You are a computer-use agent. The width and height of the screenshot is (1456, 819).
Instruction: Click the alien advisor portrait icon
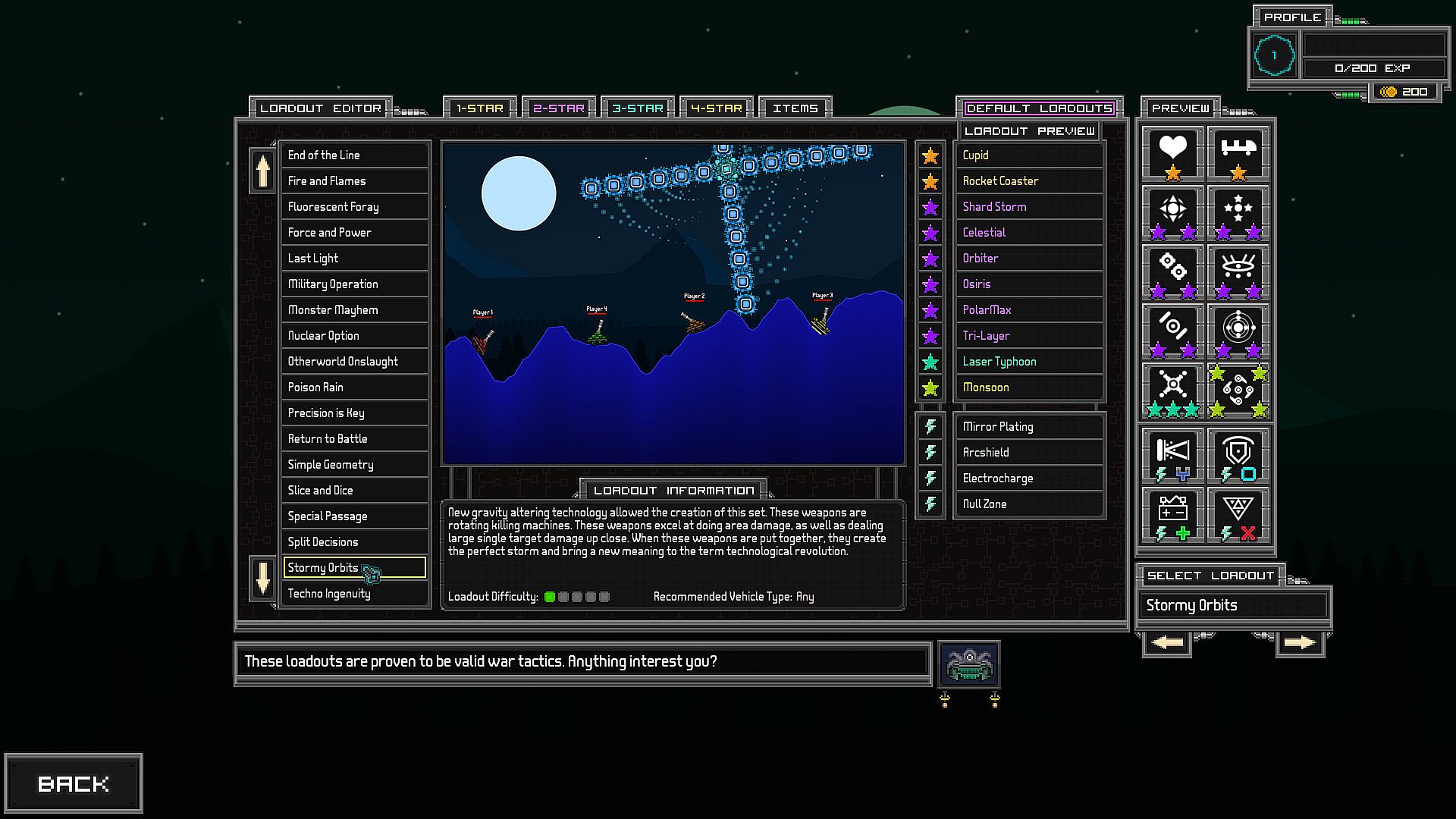(968, 664)
